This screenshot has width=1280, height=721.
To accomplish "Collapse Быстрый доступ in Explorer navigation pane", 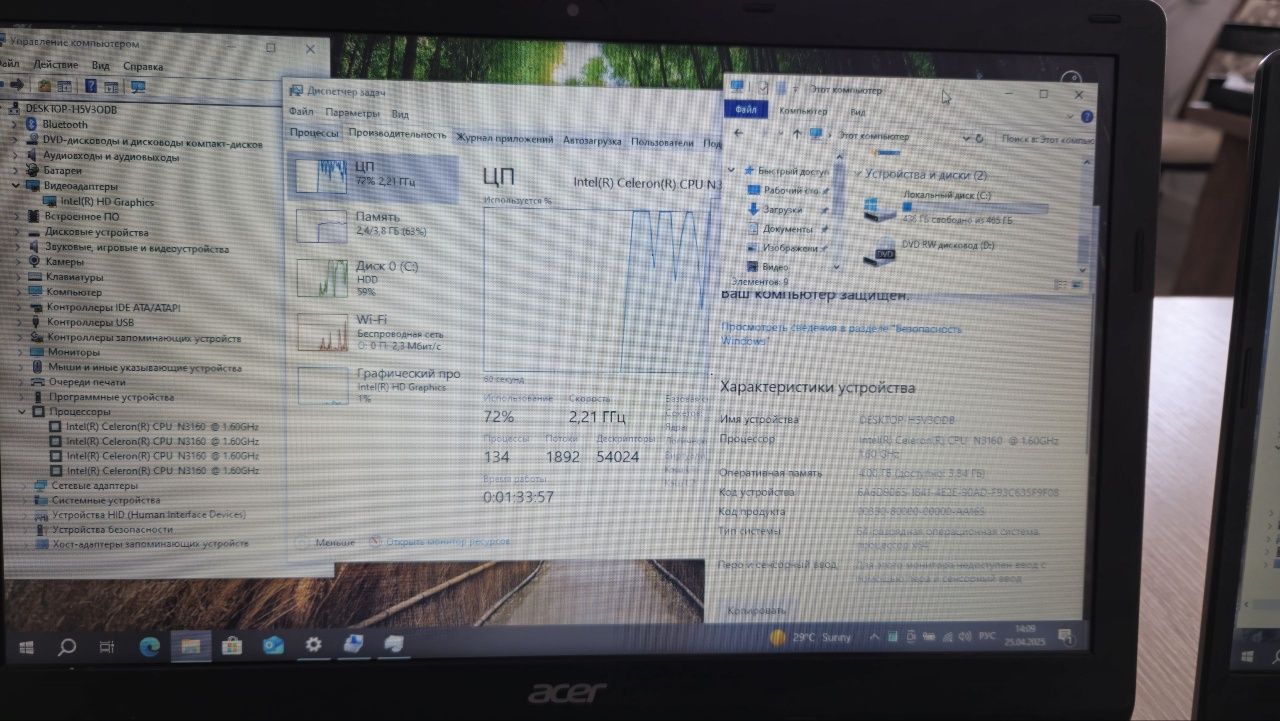I will point(733,171).
